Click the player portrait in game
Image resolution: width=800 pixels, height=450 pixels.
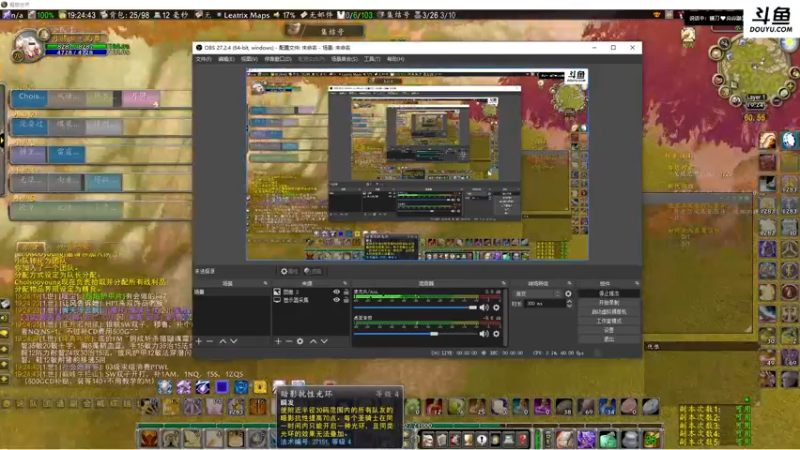pyautogui.click(x=29, y=47)
